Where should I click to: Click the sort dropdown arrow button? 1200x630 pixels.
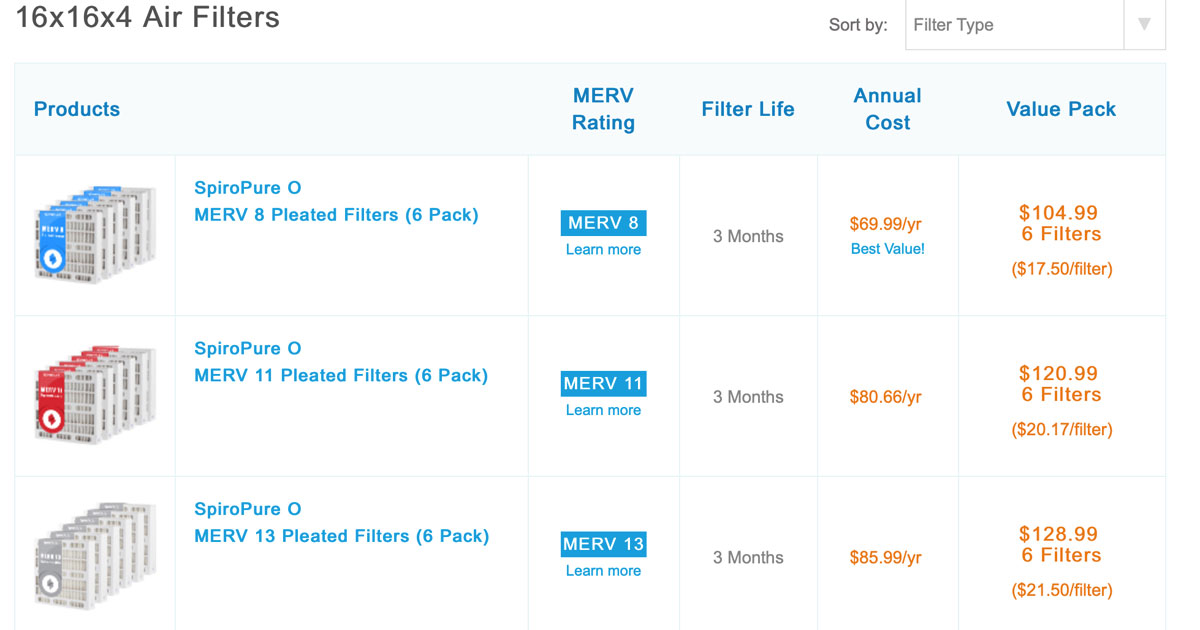tap(1144, 25)
